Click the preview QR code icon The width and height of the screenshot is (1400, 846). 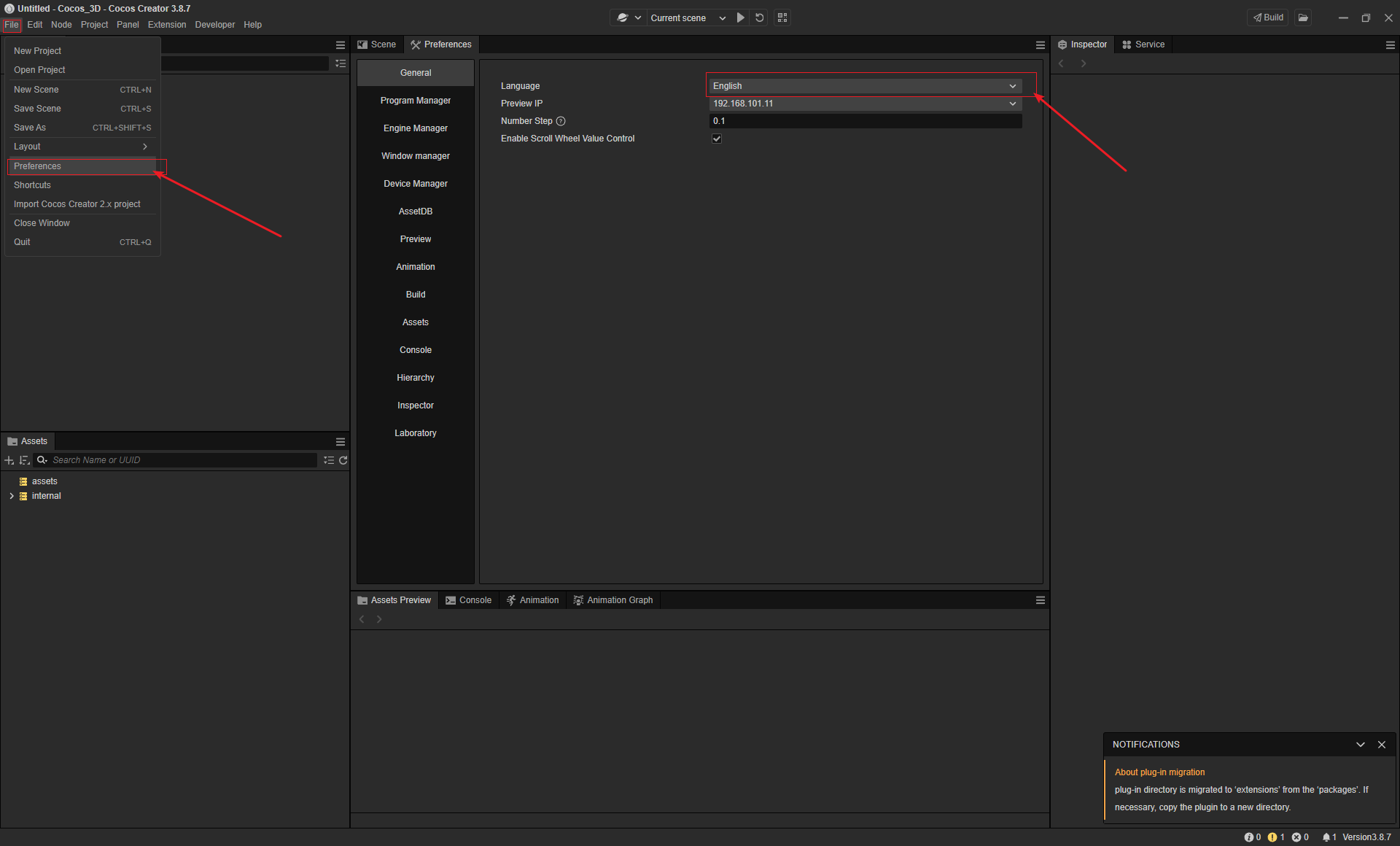point(782,18)
